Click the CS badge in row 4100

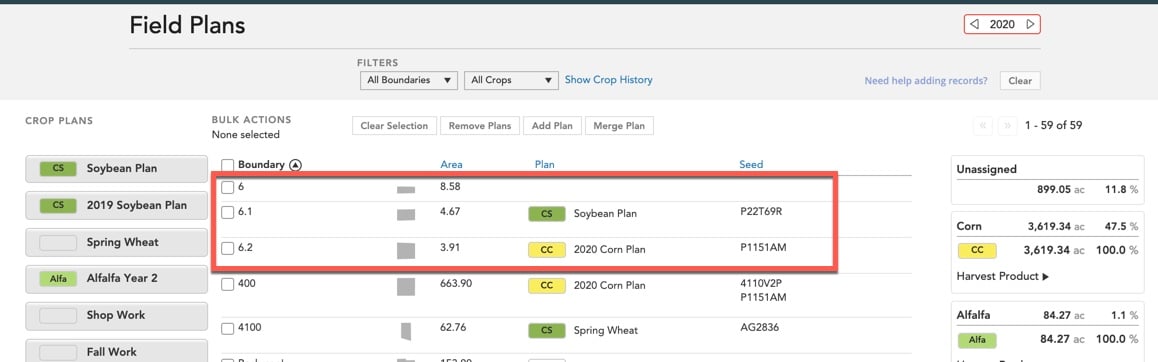[547, 330]
